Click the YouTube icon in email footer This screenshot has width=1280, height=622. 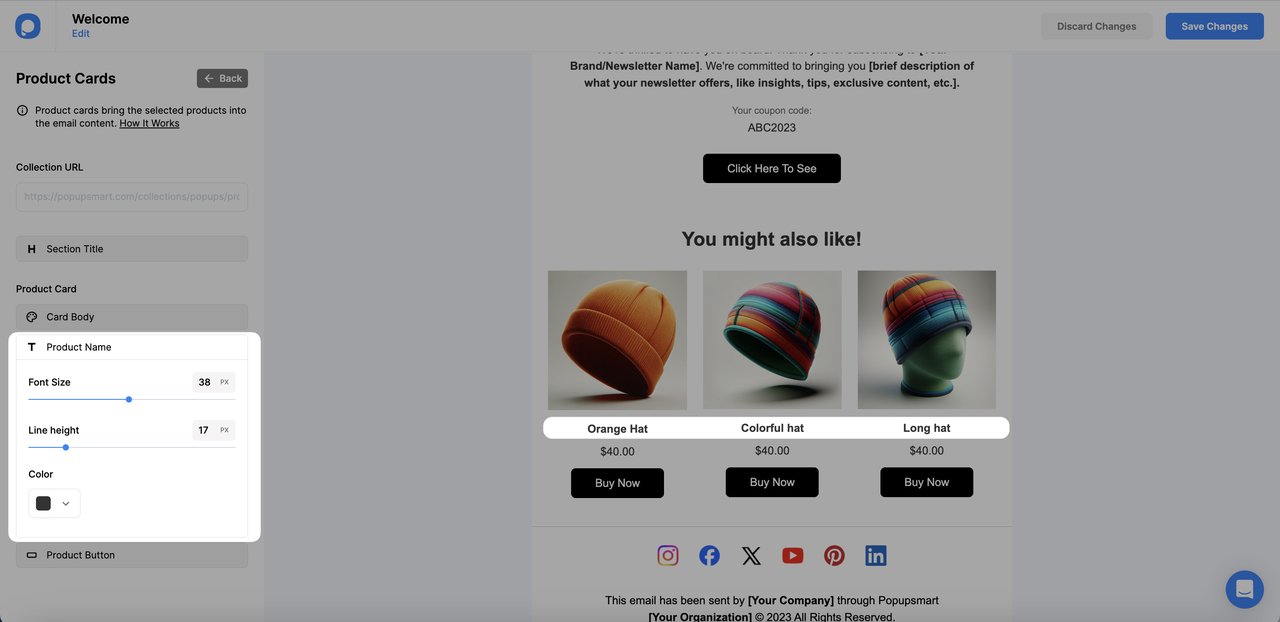coord(793,555)
